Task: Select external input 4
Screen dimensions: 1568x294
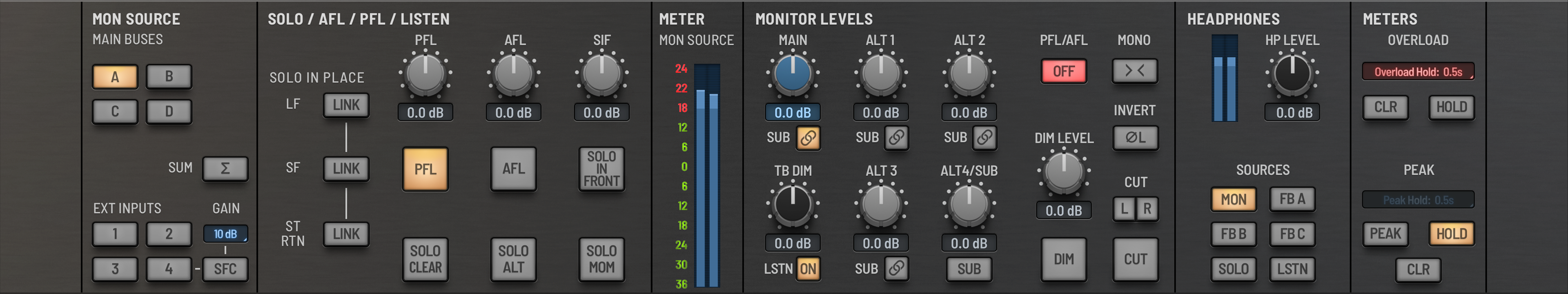Action: pos(169,269)
